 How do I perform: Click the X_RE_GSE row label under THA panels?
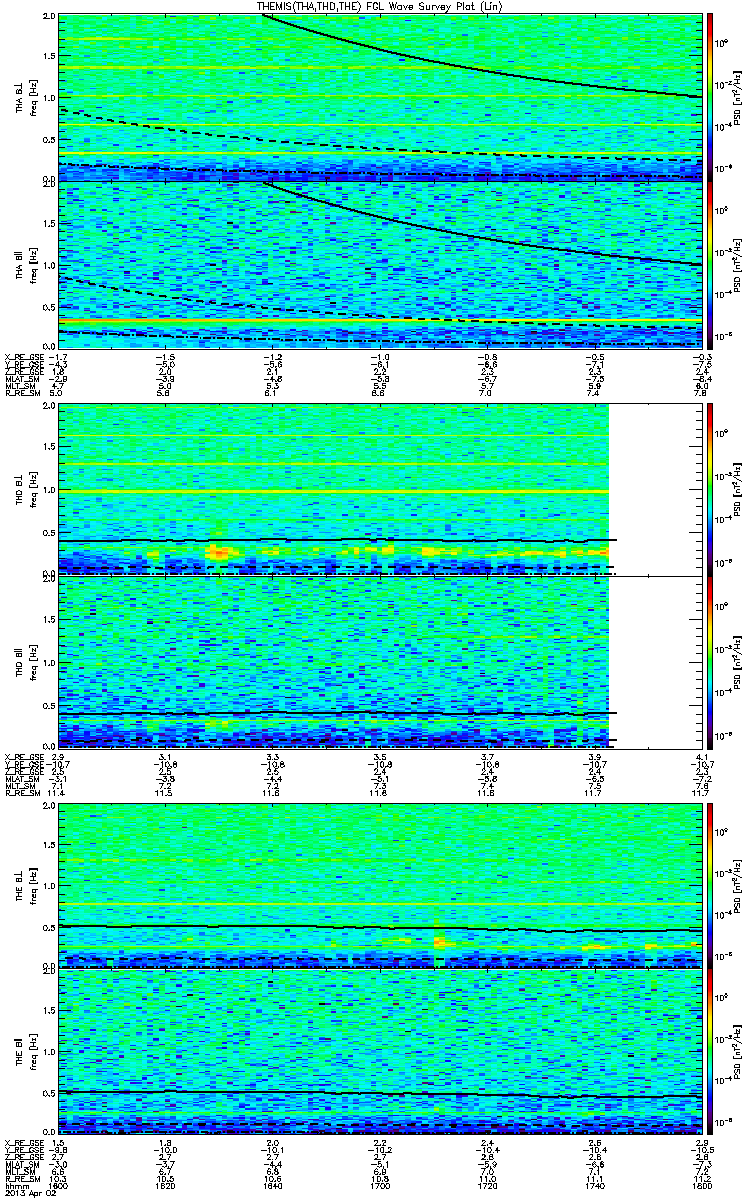tap(20, 356)
